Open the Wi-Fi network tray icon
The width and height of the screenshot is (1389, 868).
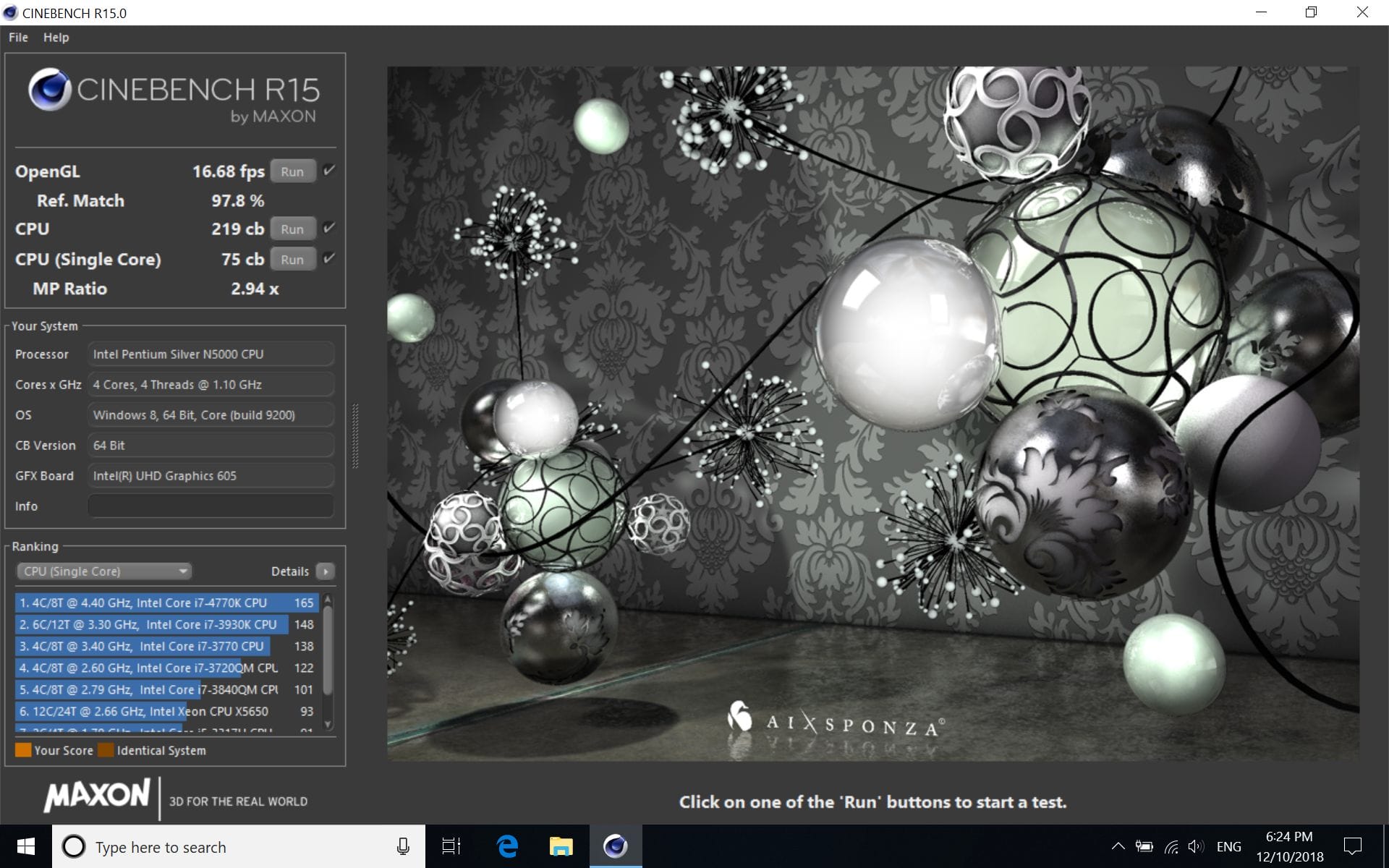(x=1171, y=846)
